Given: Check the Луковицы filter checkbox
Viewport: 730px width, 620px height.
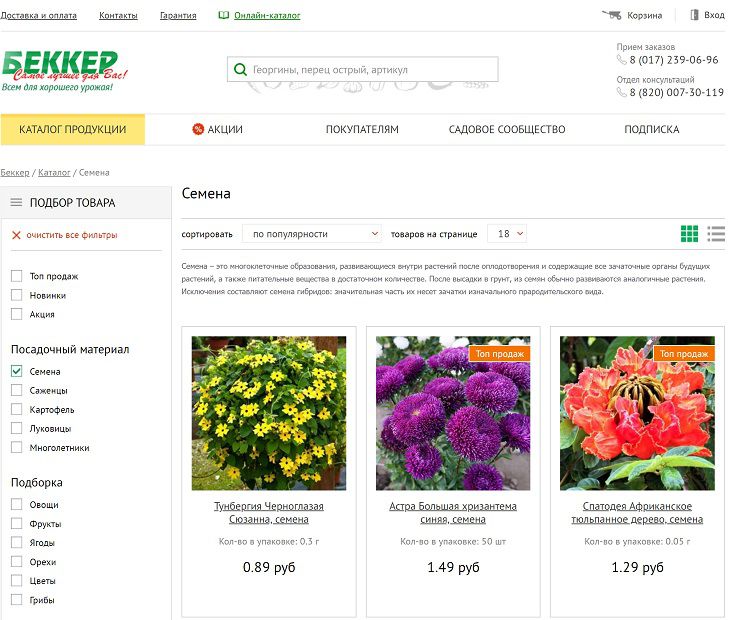Looking at the screenshot, I should tap(17, 428).
